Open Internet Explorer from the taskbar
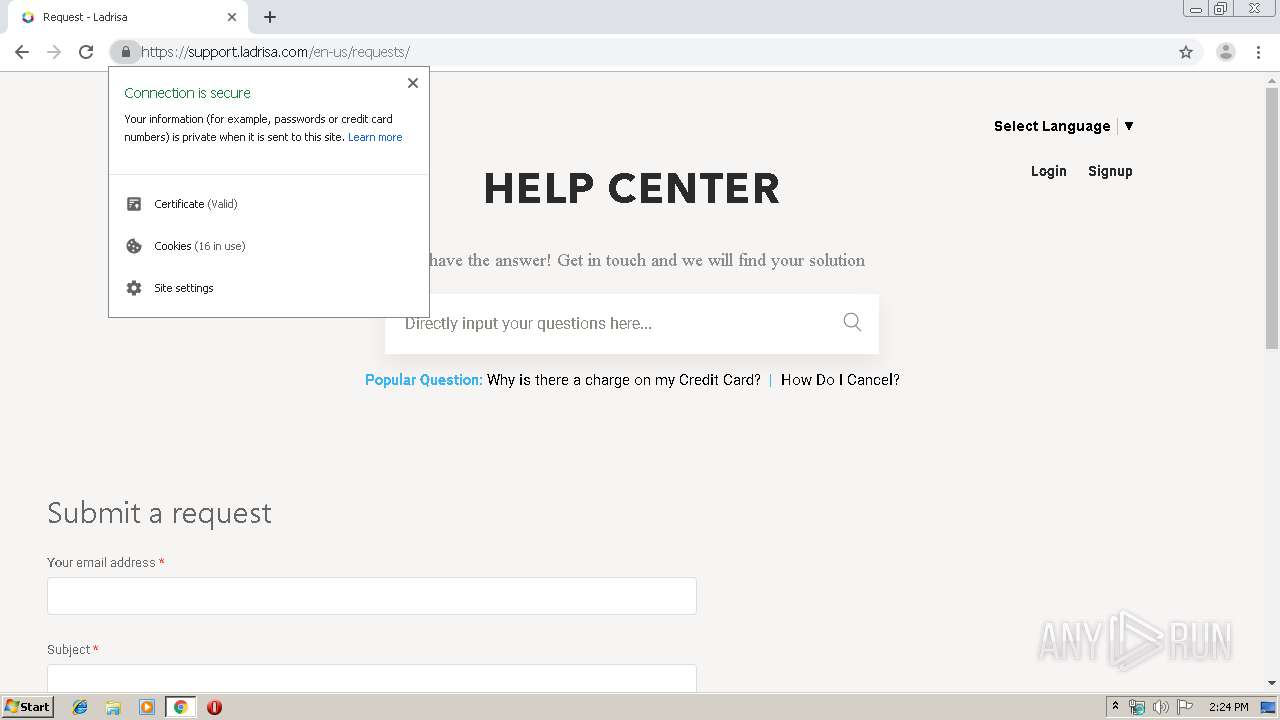The image size is (1280, 720). click(80, 707)
